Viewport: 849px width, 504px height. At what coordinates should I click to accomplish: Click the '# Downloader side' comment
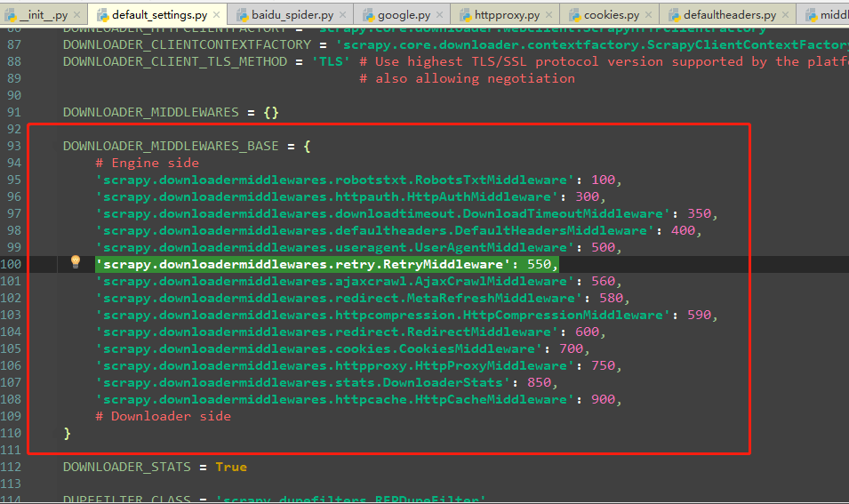(x=163, y=416)
